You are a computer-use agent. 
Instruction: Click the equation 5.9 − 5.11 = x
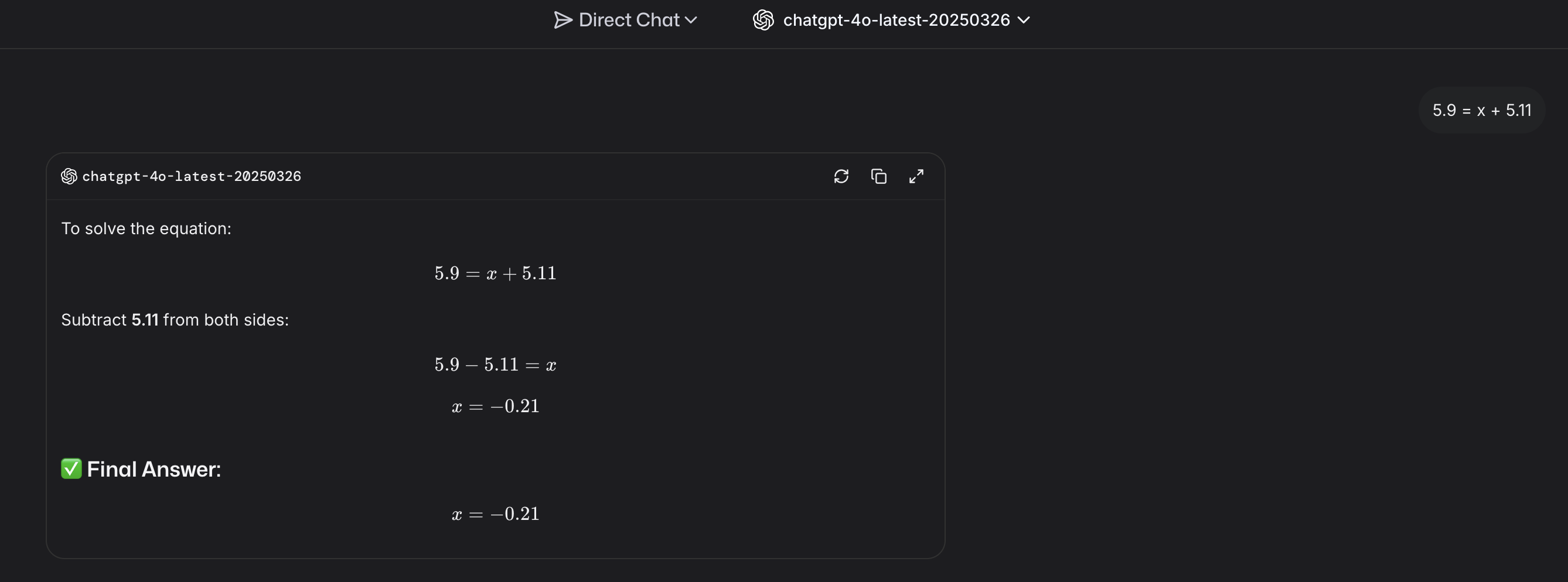(495, 365)
